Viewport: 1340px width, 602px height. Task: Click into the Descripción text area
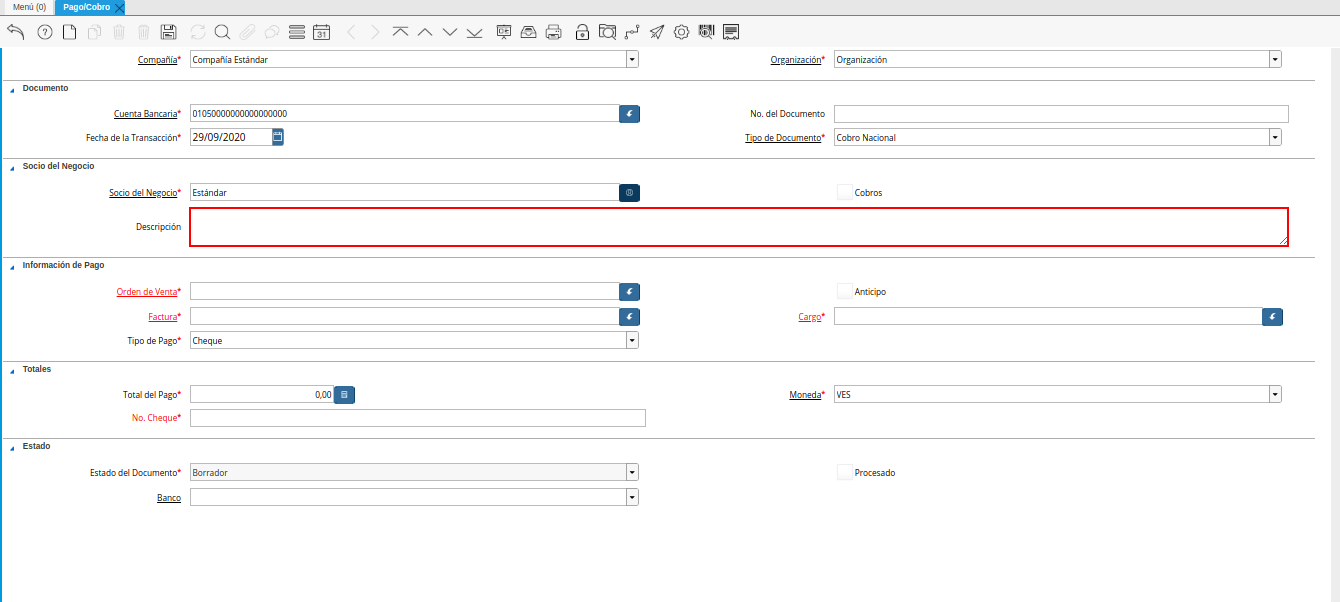tap(738, 227)
